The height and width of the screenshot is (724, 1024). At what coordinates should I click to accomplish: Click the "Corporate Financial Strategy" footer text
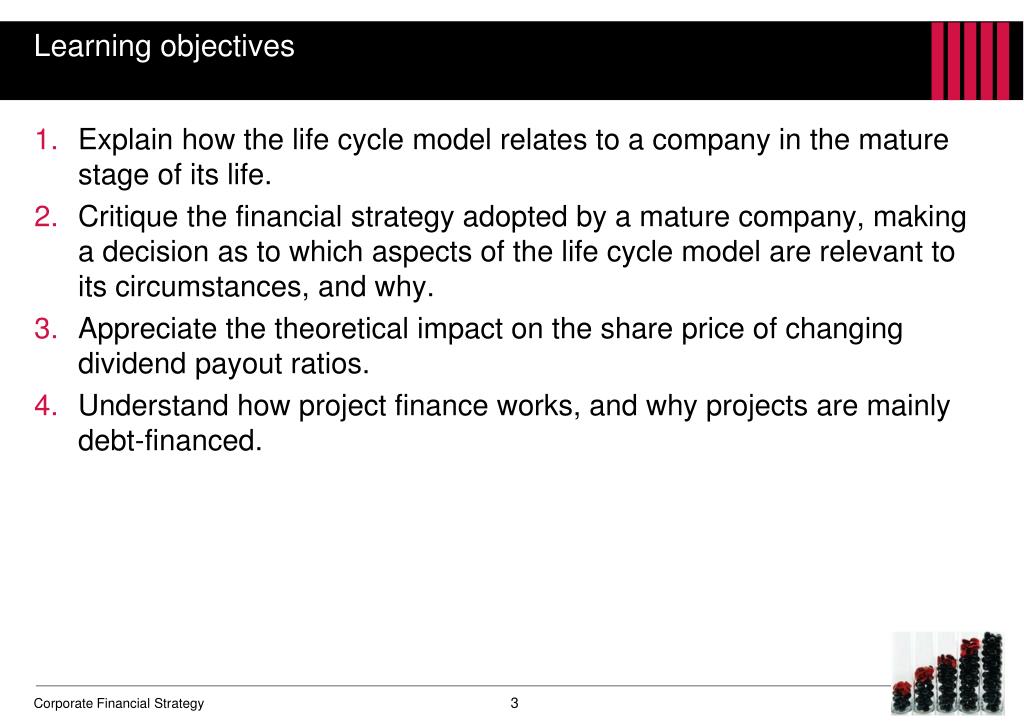(119, 703)
